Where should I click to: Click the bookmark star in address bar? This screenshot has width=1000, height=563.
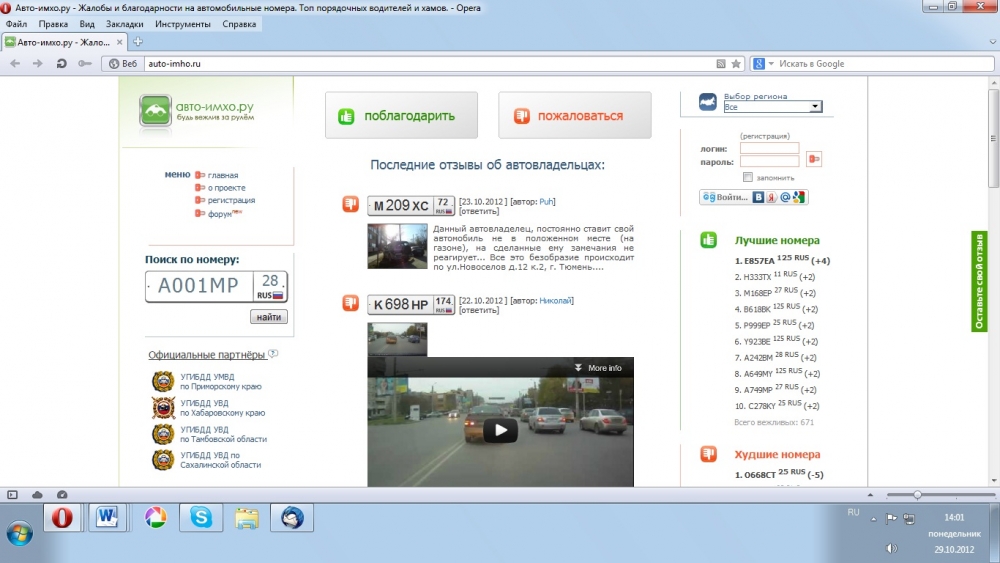point(736,63)
